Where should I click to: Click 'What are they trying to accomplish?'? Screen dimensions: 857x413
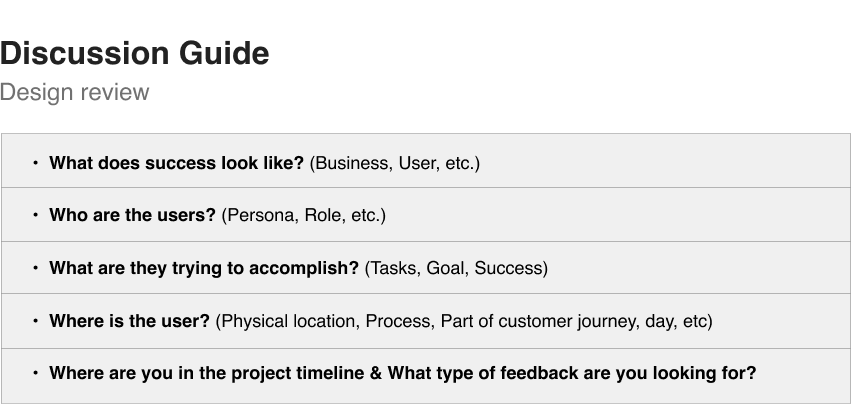[204, 268]
